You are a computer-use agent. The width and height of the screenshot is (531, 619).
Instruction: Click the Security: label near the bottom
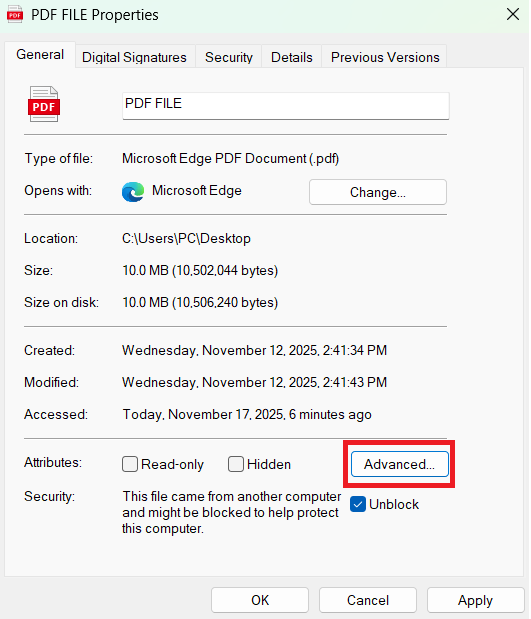[x=49, y=496]
